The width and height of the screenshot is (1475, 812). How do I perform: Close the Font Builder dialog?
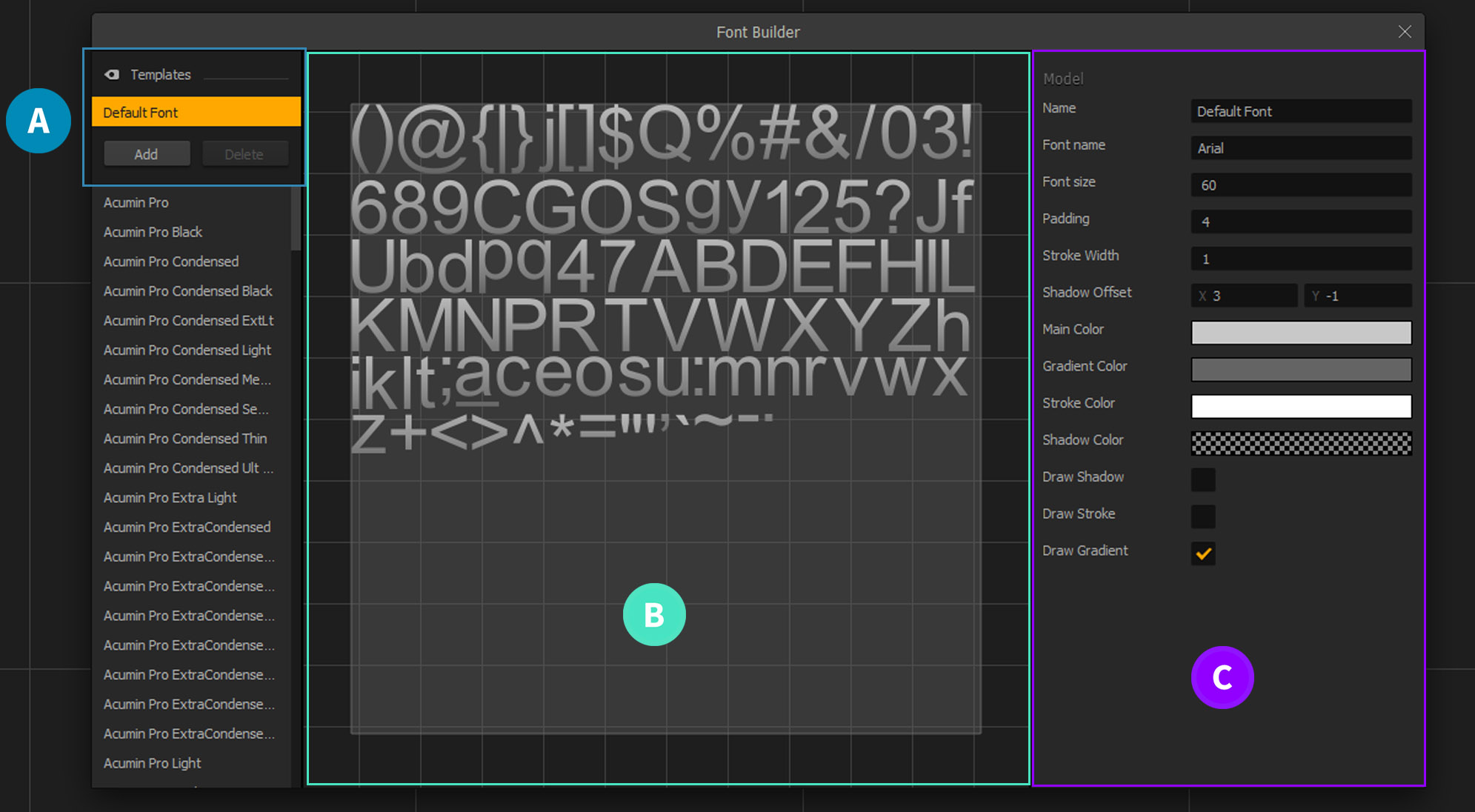click(x=1405, y=32)
